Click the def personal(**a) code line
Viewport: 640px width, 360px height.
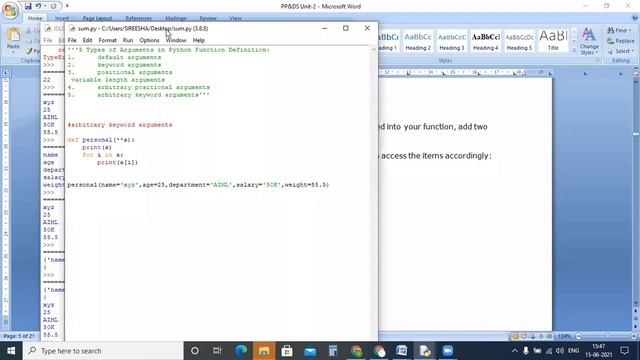101,140
